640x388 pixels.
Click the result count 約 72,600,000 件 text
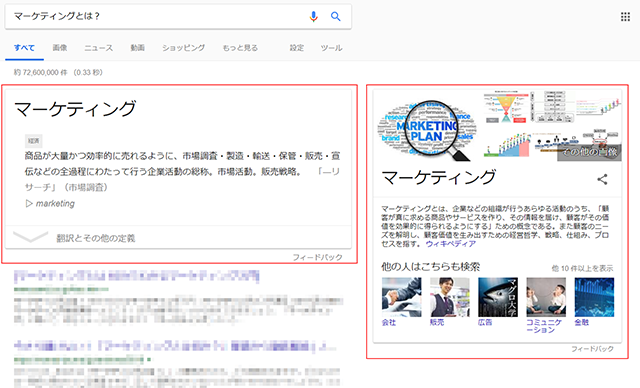coord(40,73)
